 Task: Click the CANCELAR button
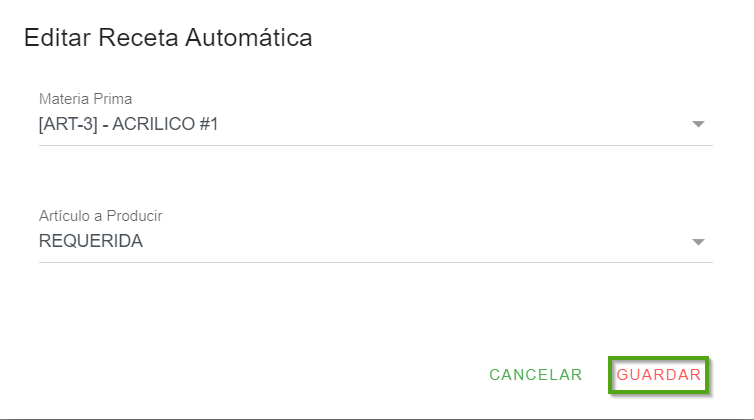coord(535,375)
